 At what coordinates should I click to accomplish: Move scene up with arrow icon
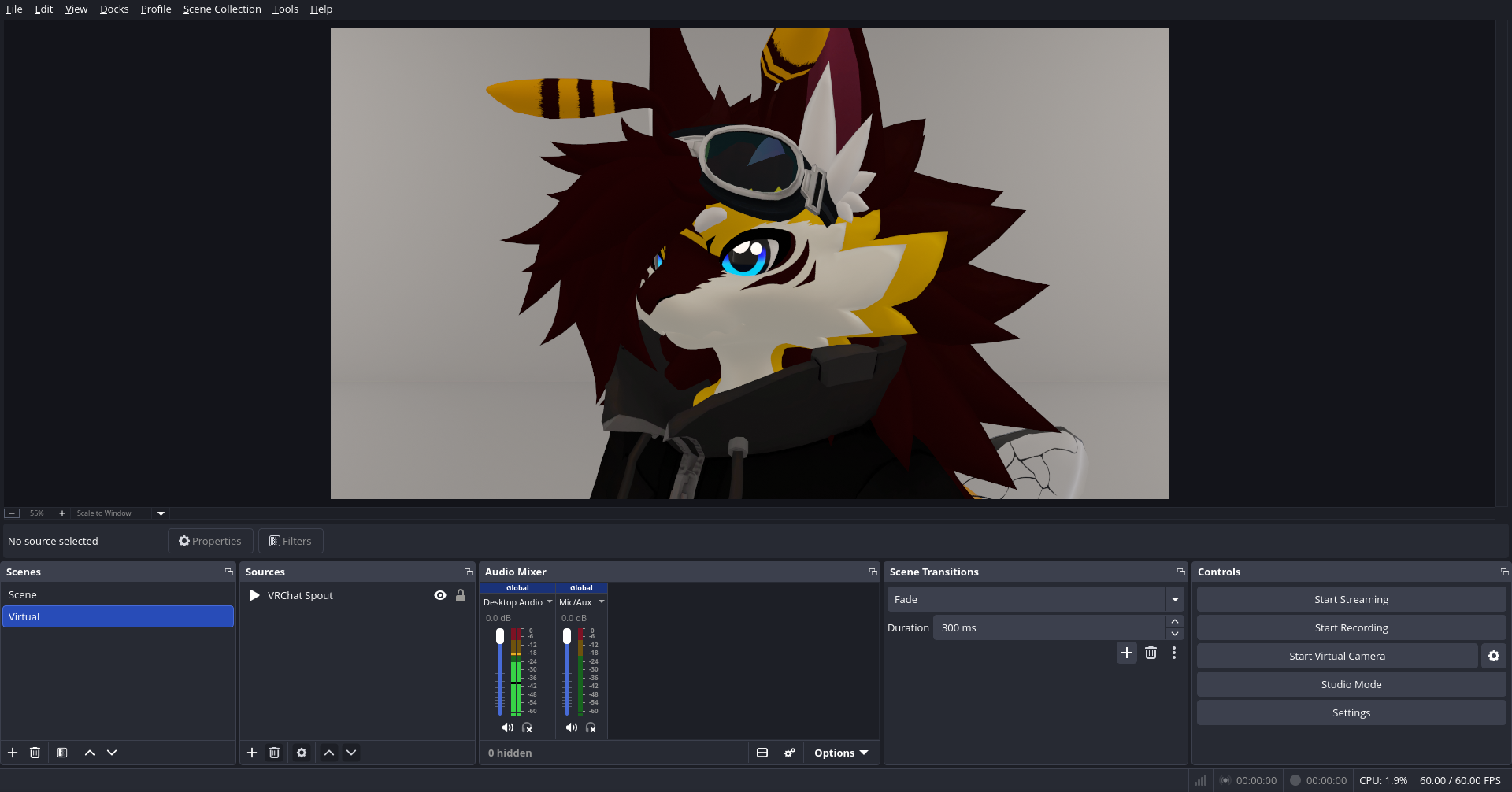pos(90,753)
